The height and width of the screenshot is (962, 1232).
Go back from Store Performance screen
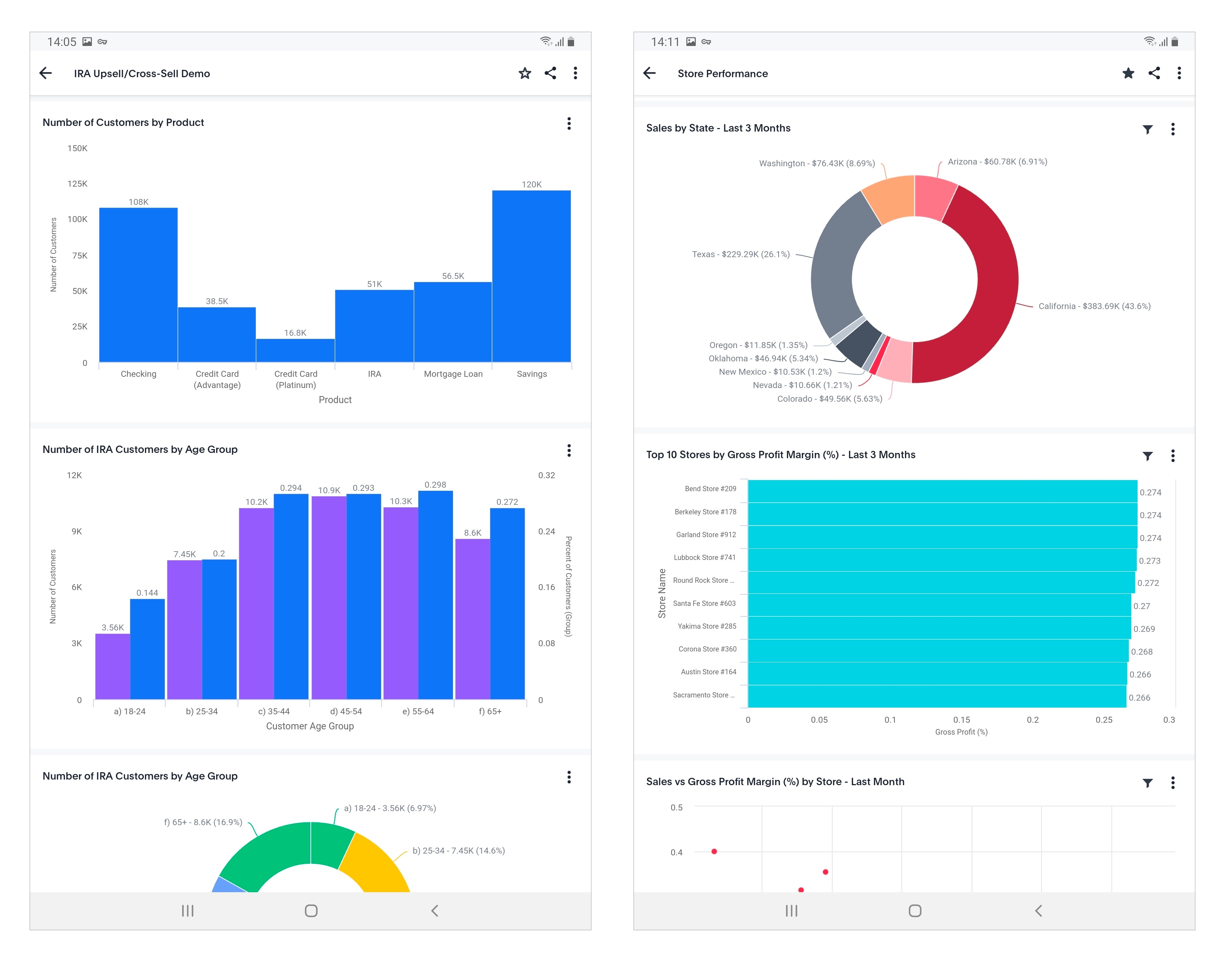pos(649,73)
